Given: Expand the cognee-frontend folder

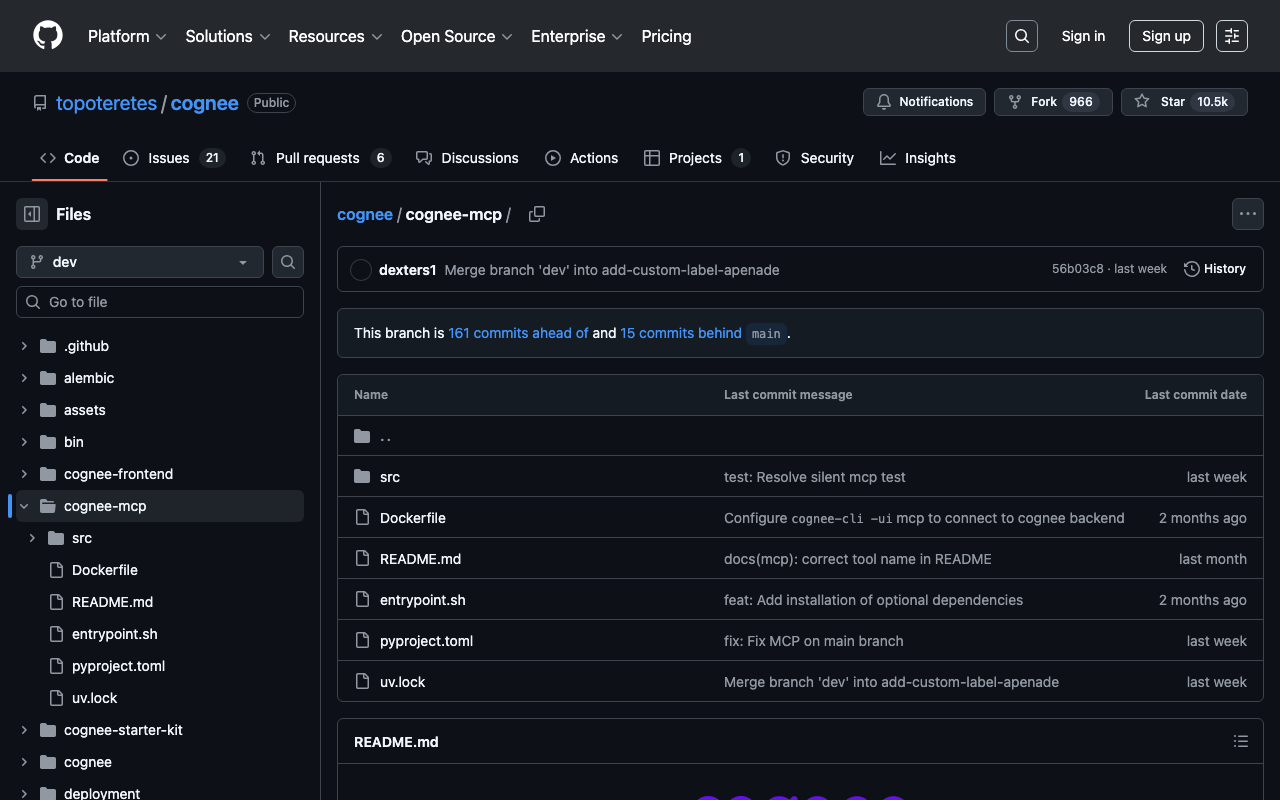Looking at the screenshot, I should (x=25, y=474).
